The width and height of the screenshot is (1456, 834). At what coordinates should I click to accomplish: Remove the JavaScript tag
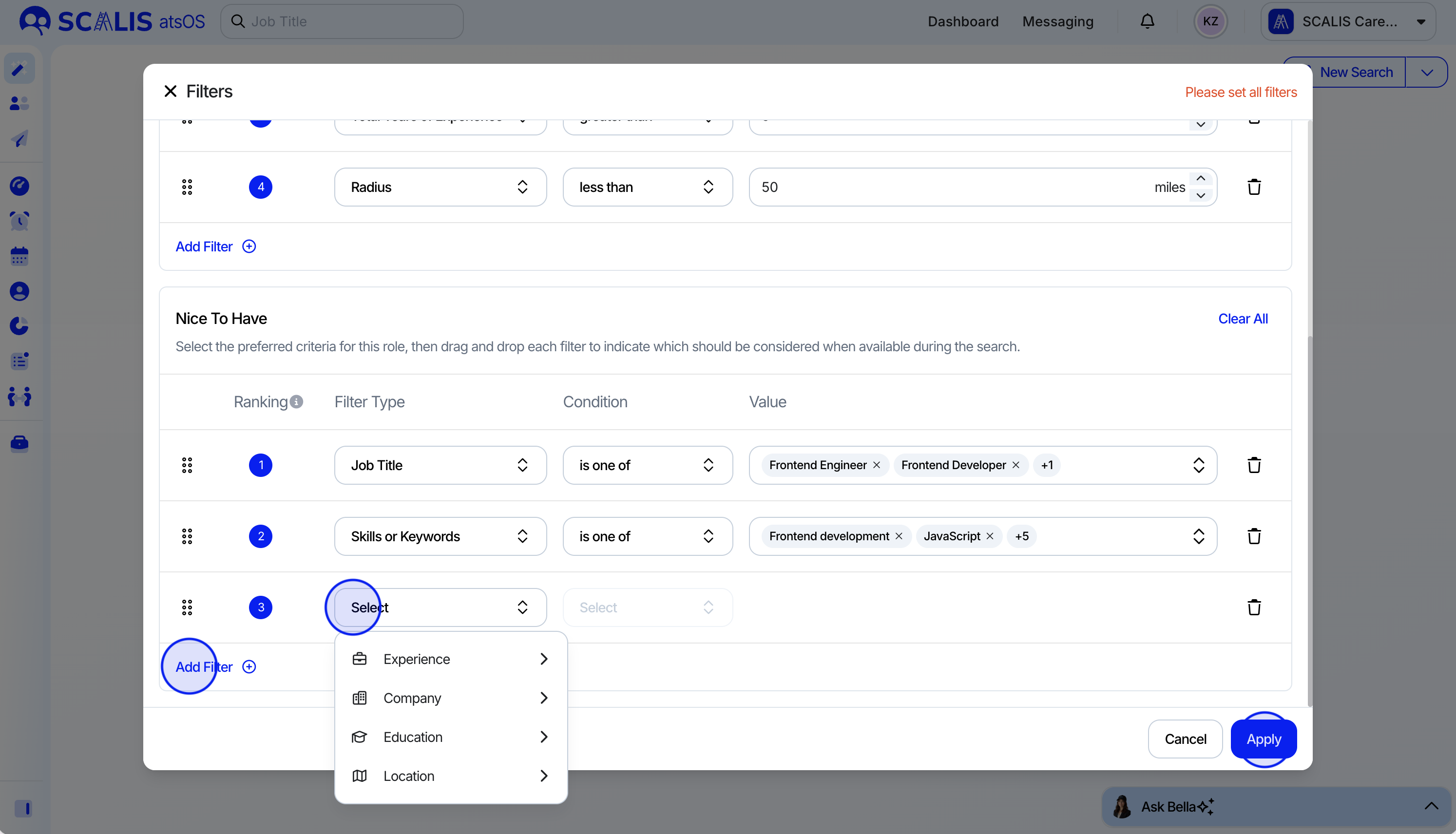pyautogui.click(x=990, y=536)
